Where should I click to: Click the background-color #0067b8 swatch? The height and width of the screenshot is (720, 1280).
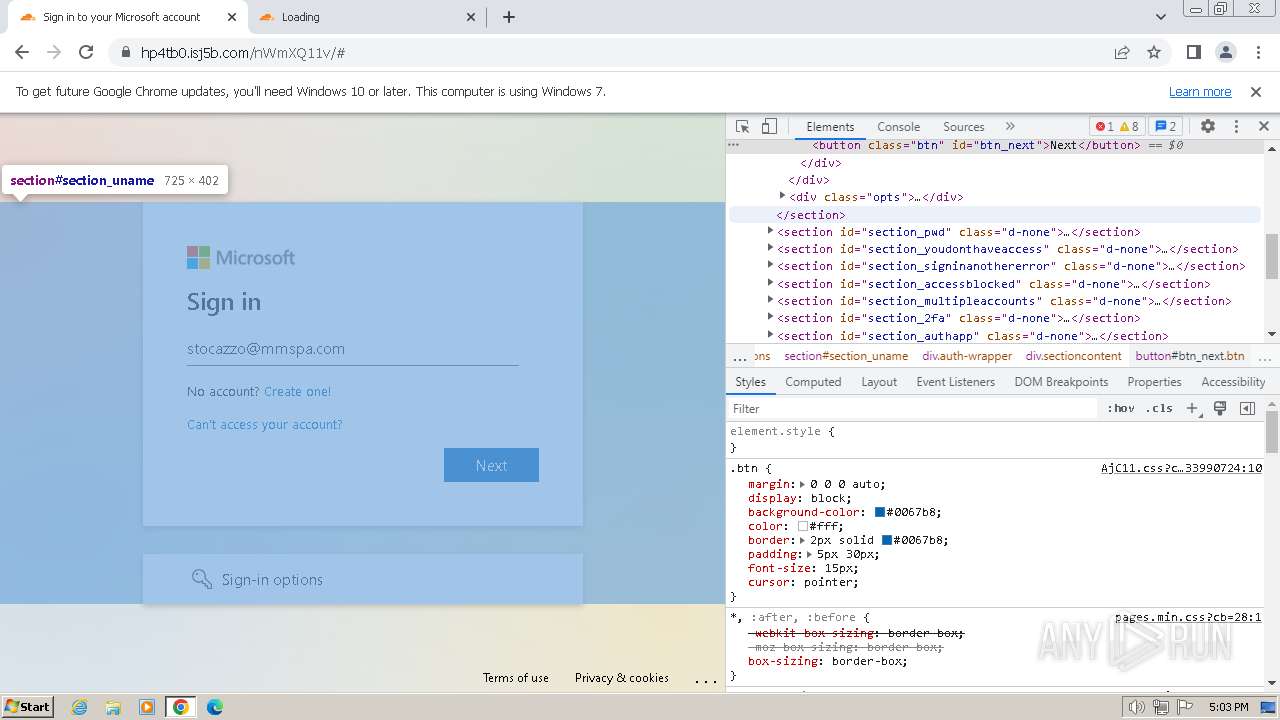click(880, 512)
